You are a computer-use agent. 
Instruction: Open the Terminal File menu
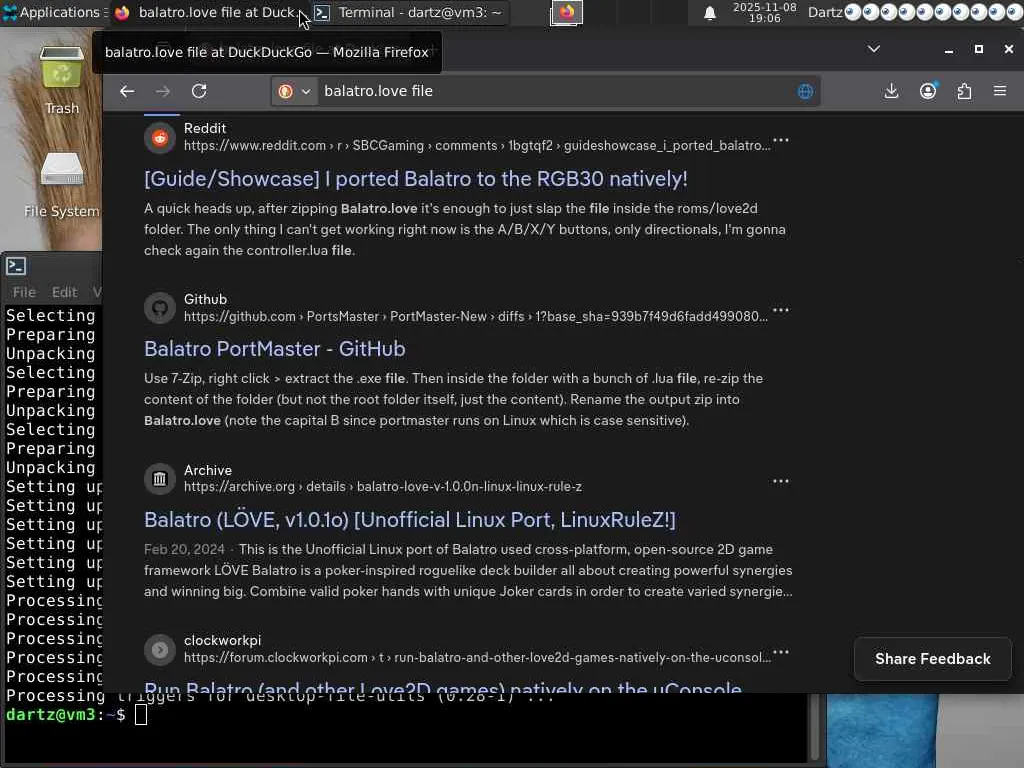[x=24, y=293]
